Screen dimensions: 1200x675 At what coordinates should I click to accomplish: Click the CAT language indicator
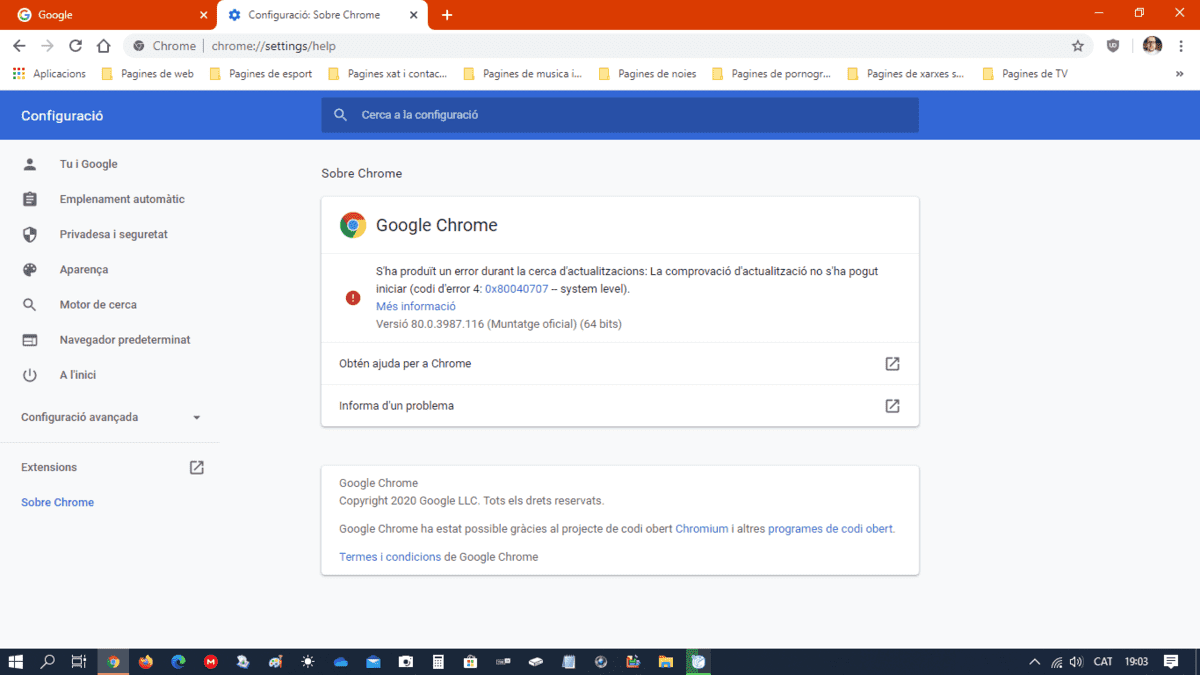[1103, 661]
